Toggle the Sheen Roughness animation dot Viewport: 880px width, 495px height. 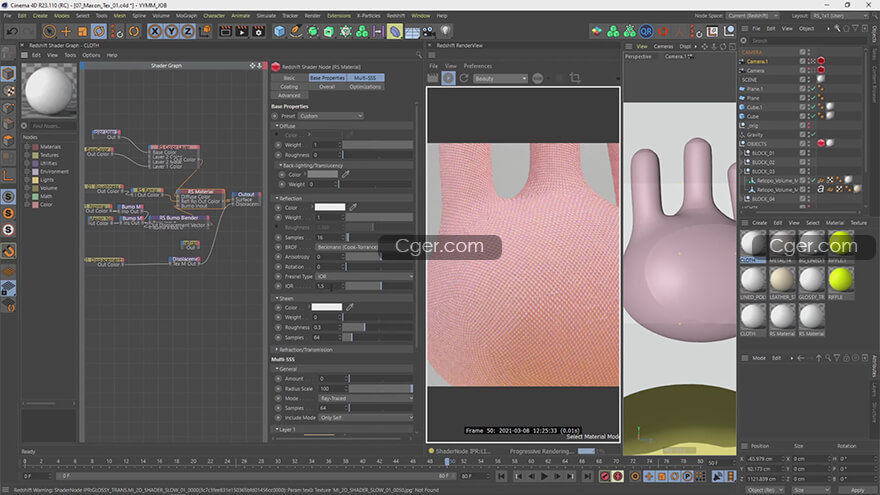[x=278, y=327]
